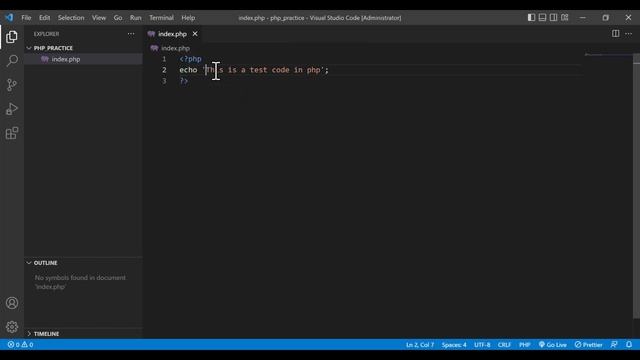Click line number 3 in gutter
Screen dimensions: 640x360
pos(164,81)
